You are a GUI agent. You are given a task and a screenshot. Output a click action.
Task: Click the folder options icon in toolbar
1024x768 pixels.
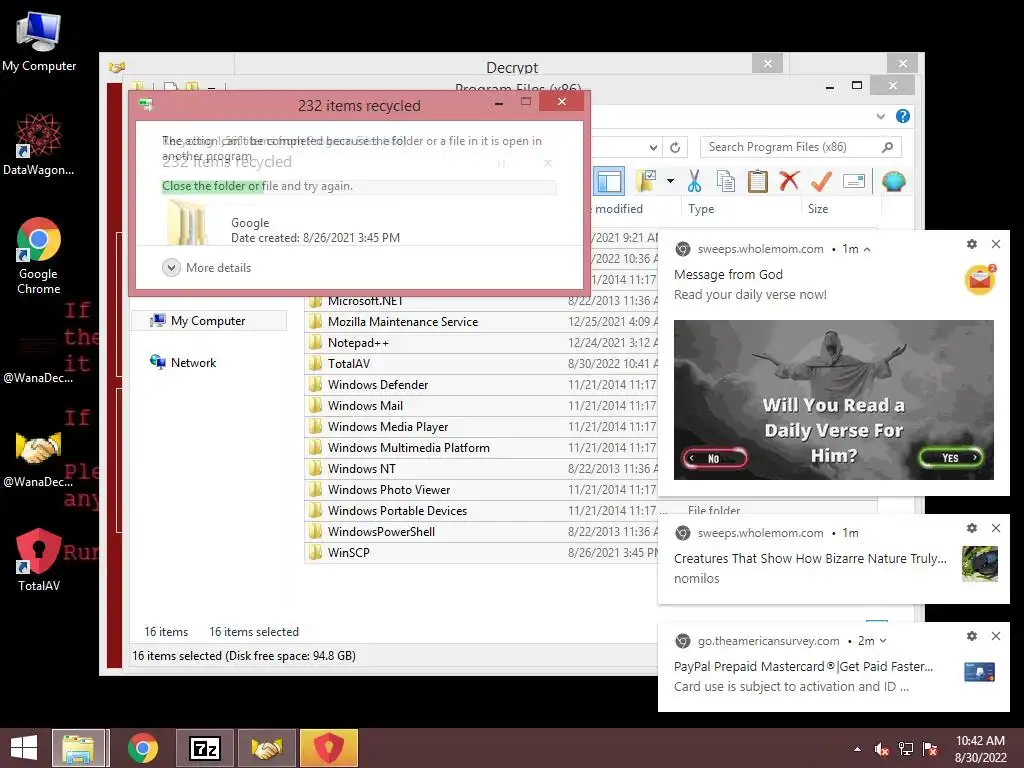[647, 181]
